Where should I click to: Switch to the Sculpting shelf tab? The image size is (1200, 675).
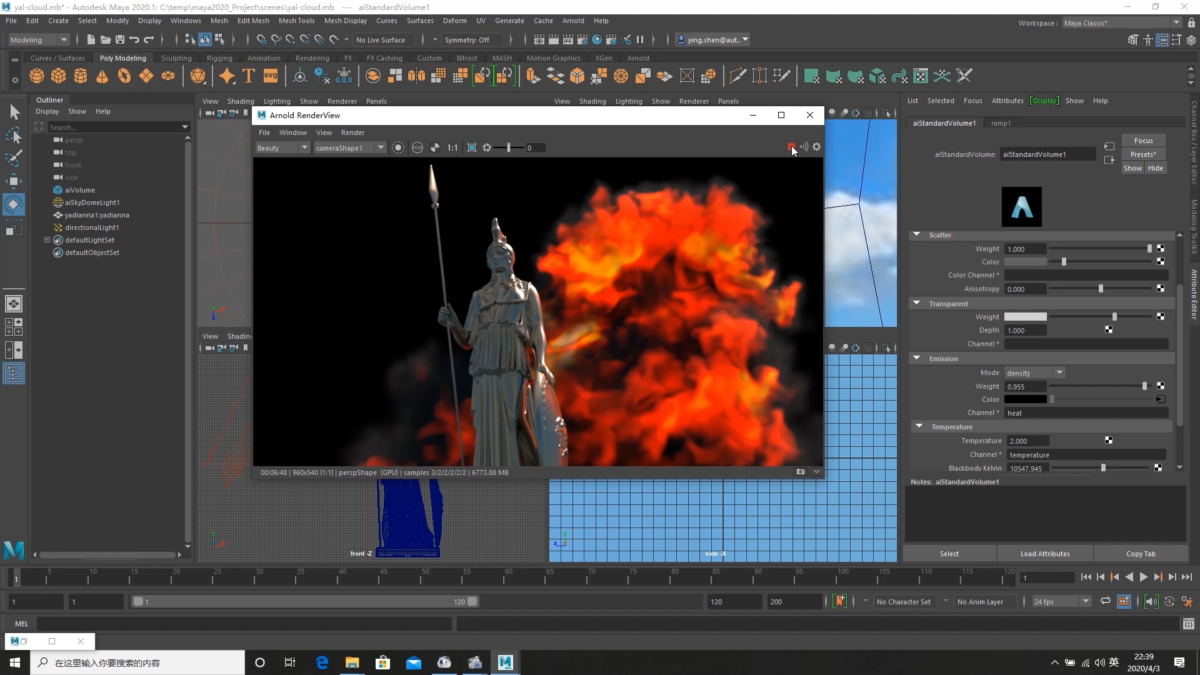[176, 58]
